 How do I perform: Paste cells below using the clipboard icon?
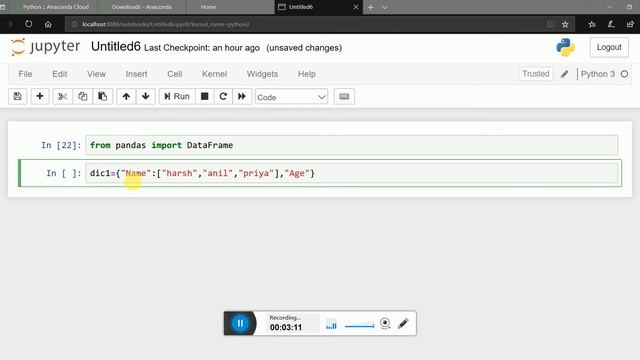[x=102, y=97]
